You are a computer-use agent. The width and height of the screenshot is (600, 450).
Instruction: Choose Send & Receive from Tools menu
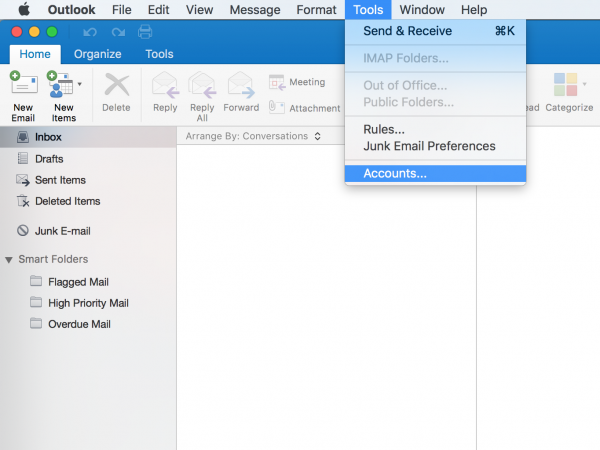point(435,31)
